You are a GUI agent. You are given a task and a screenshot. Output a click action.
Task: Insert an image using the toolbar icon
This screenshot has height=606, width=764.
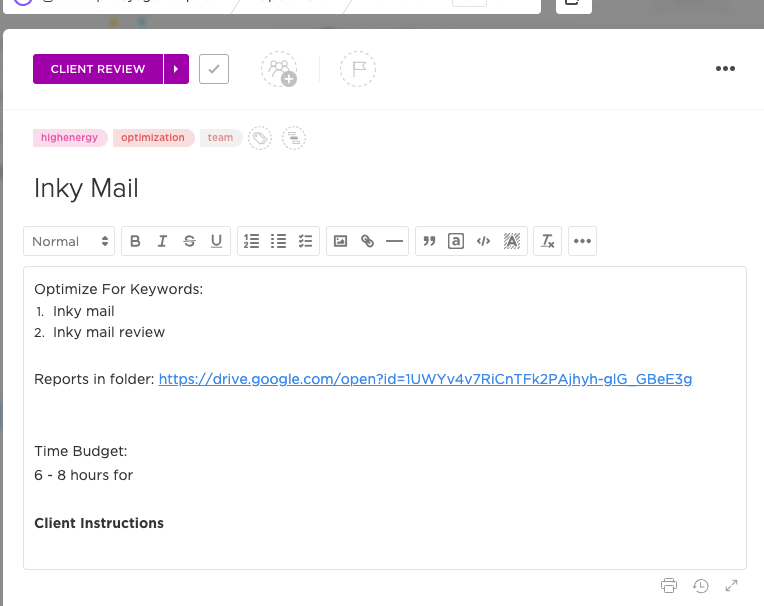340,241
